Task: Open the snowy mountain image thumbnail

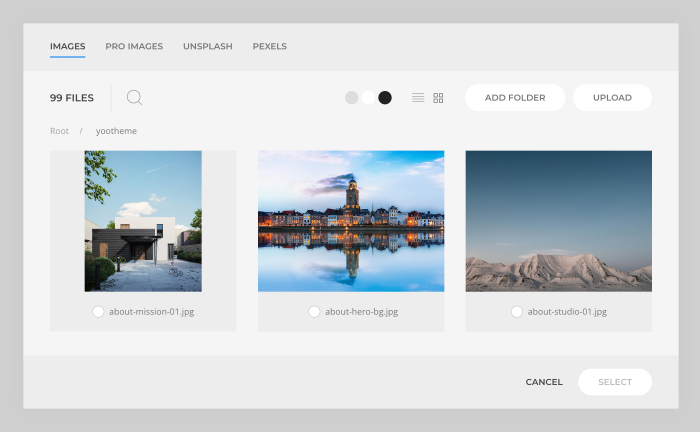Action: (558, 221)
